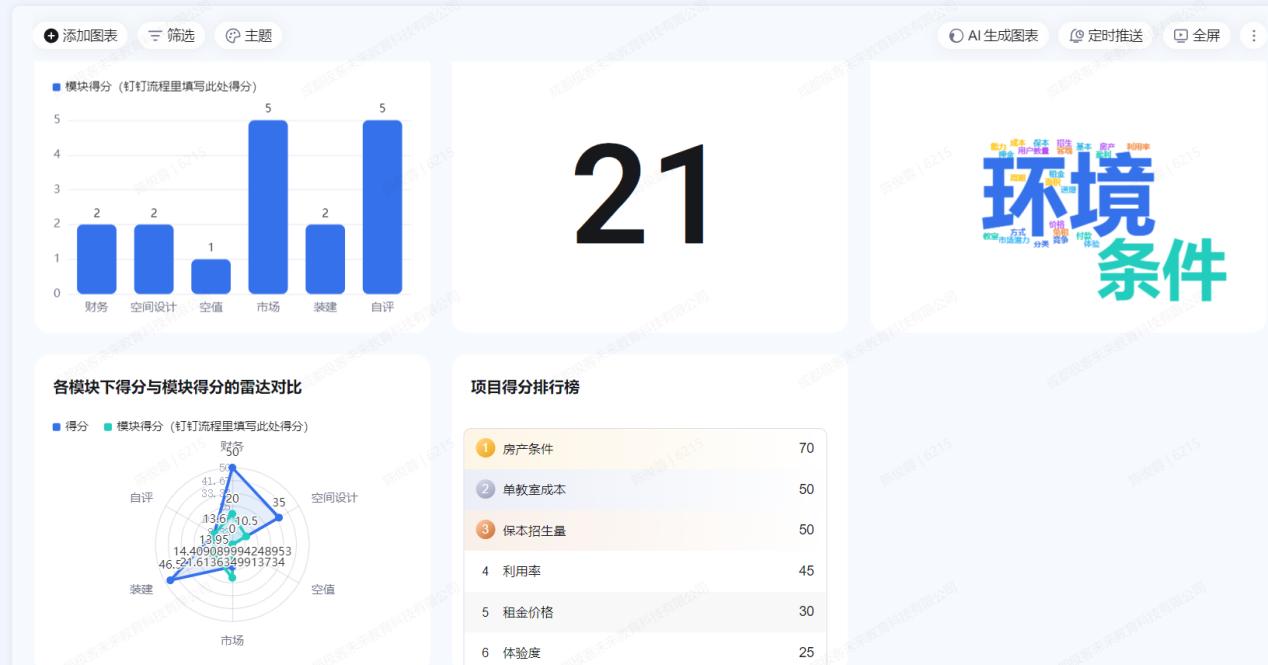The image size is (1268, 665).
Task: Click the fullscreen play icon
Action: point(1181,36)
